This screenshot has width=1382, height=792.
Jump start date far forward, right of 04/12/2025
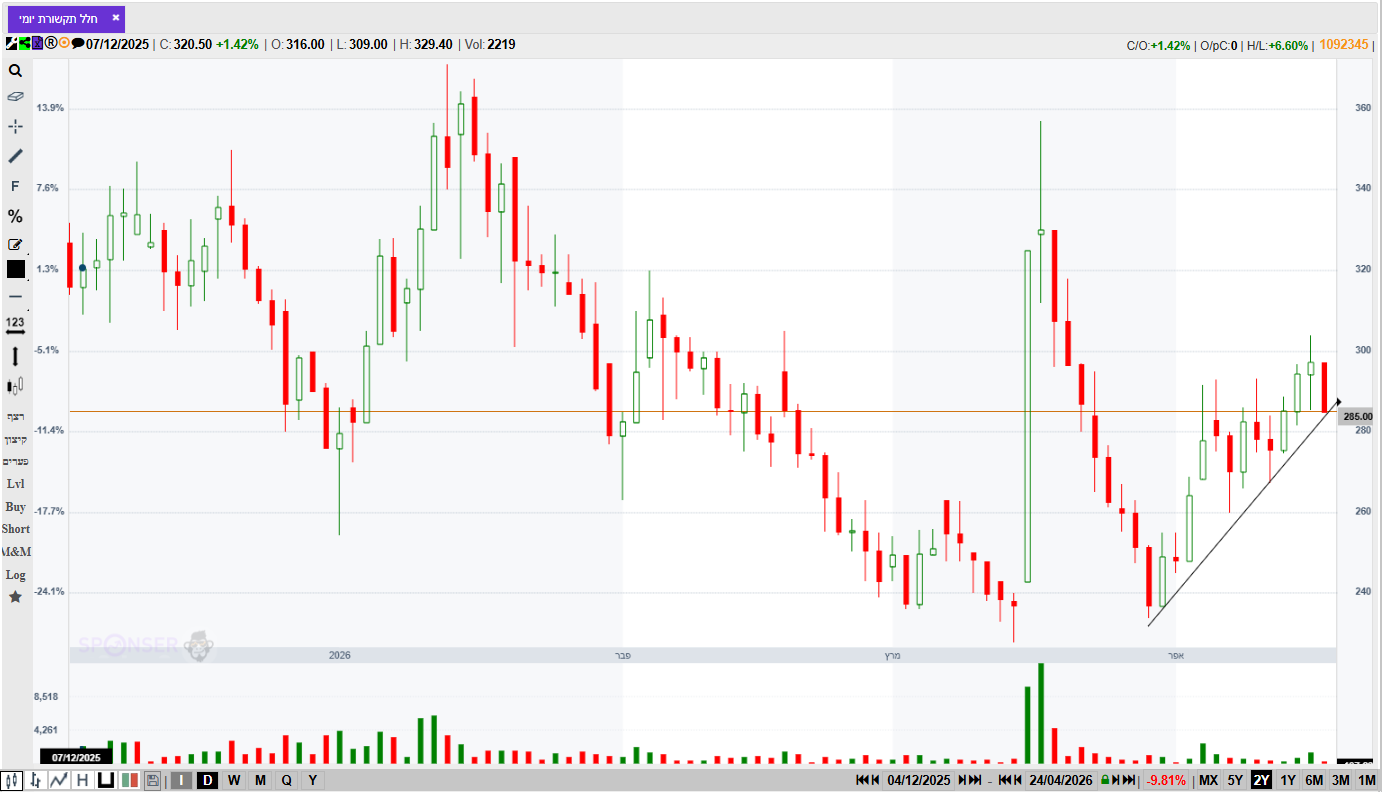(x=974, y=780)
